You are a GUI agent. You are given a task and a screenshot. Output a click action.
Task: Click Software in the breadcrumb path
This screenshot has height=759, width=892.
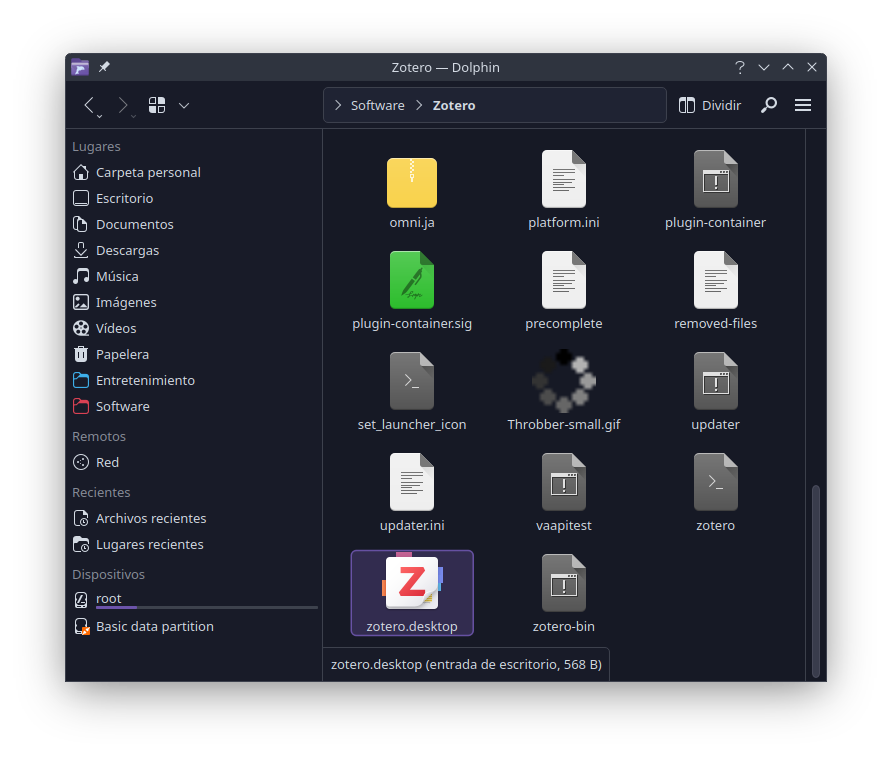378,105
